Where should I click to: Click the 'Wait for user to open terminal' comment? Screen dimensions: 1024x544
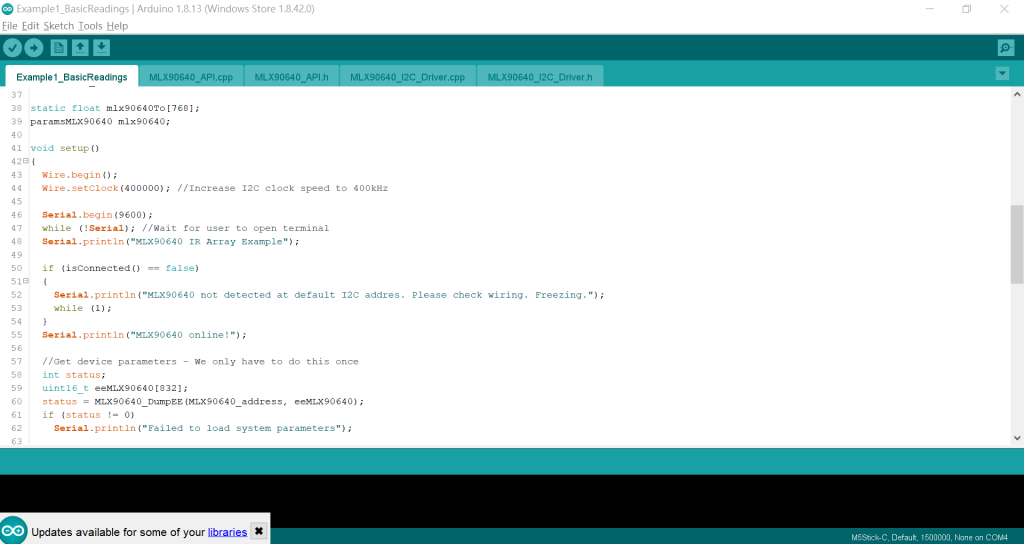235,228
